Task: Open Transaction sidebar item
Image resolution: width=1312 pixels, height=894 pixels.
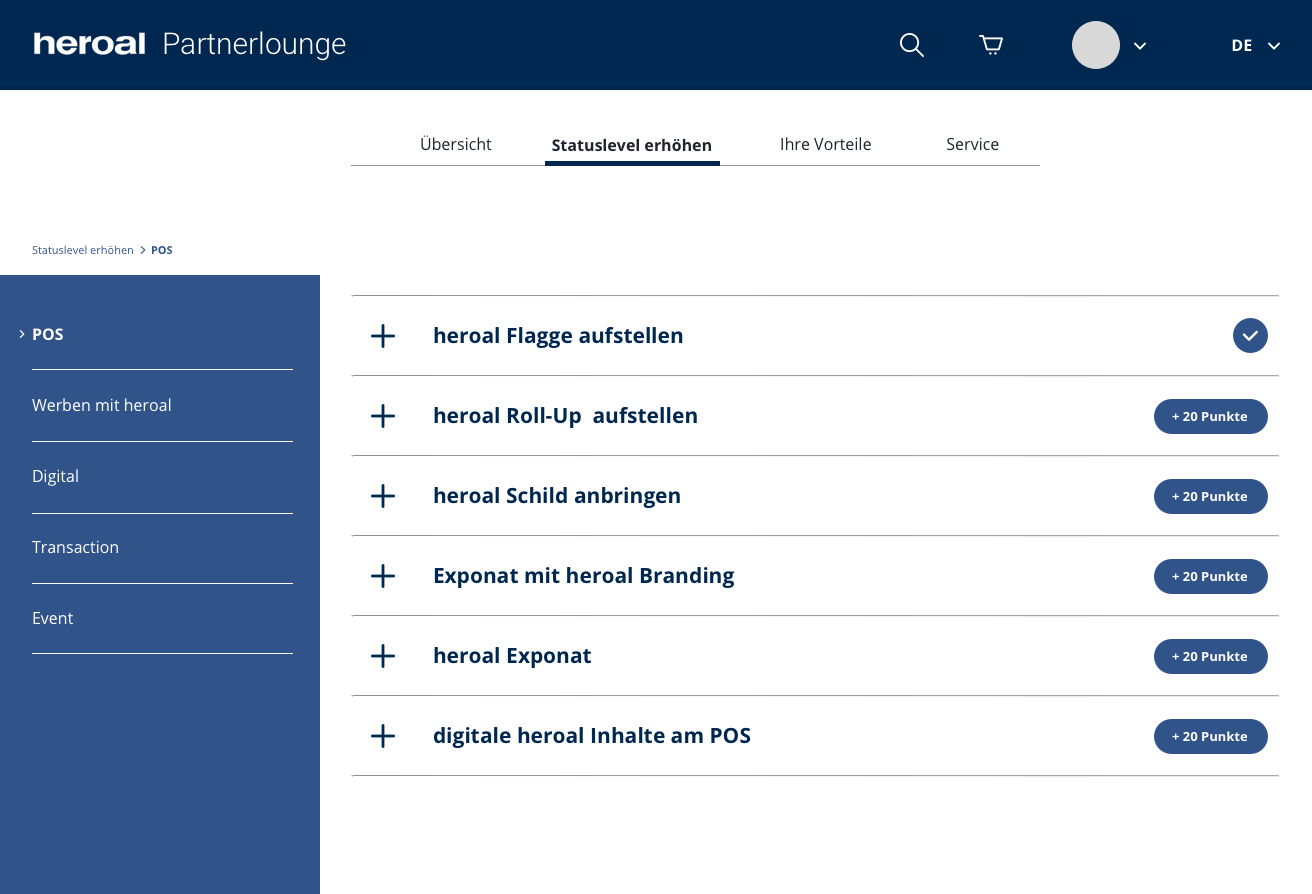Action: 75,547
